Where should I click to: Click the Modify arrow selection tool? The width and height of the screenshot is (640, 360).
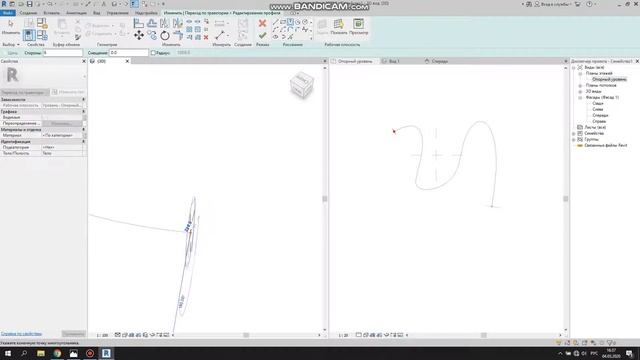[x=11, y=24]
